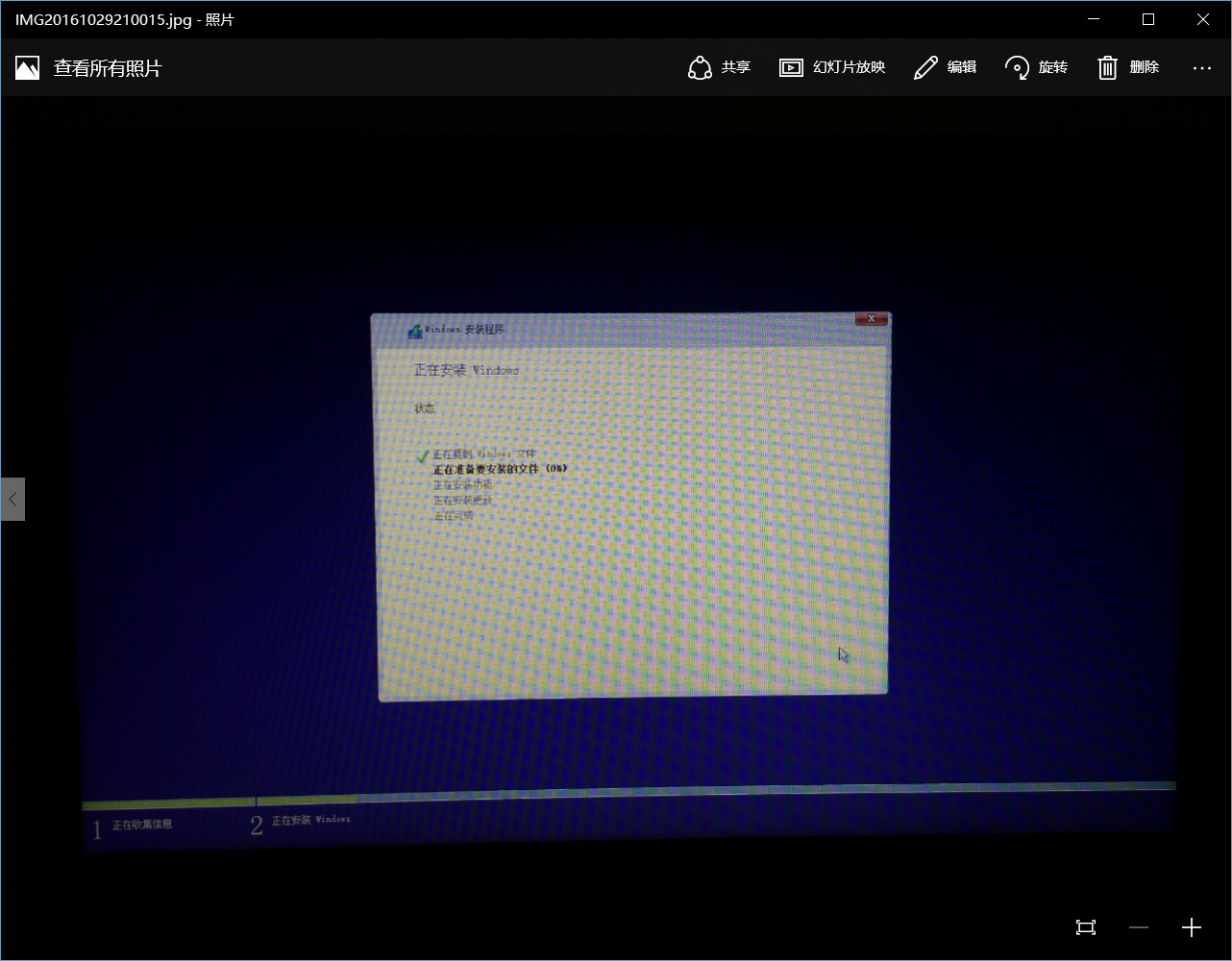Zoom out with the minus button

1139,927
